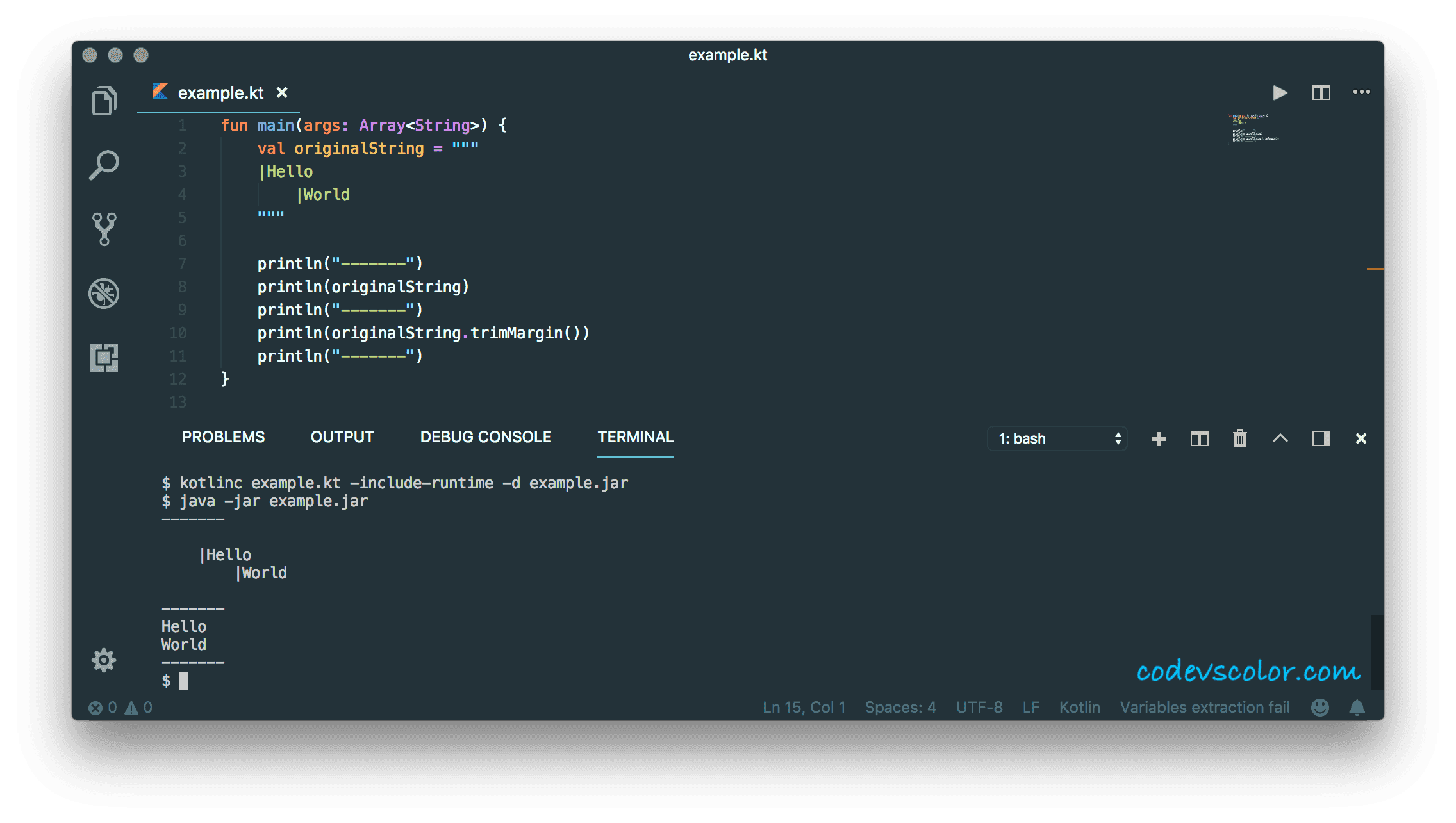This screenshot has width=1456, height=823.
Task: Add a new terminal instance
Action: click(x=1159, y=438)
